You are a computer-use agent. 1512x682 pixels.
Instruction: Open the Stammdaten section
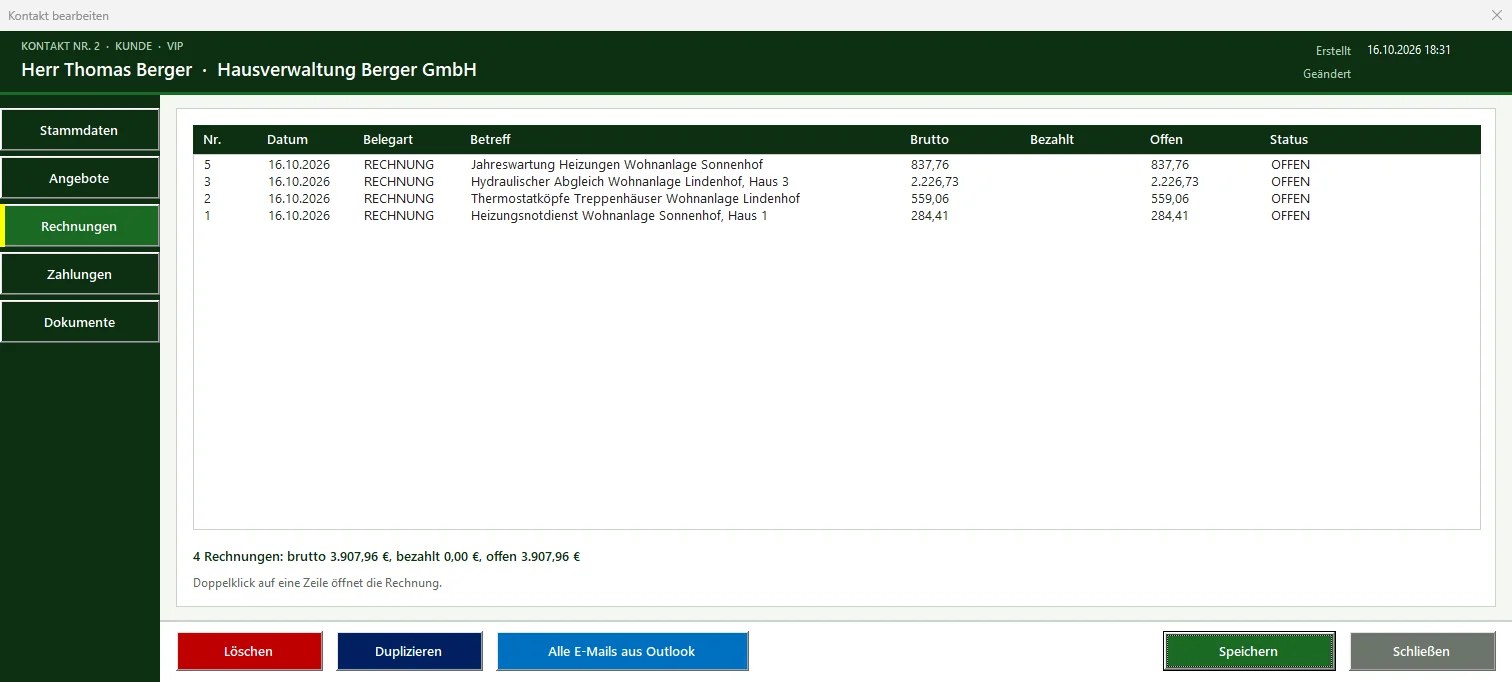[79, 130]
